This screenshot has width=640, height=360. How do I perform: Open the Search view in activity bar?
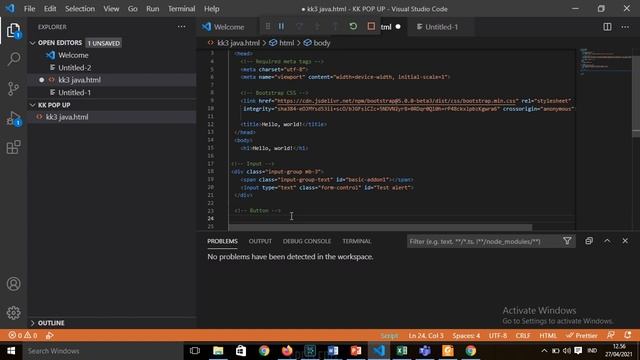[x=13, y=59]
